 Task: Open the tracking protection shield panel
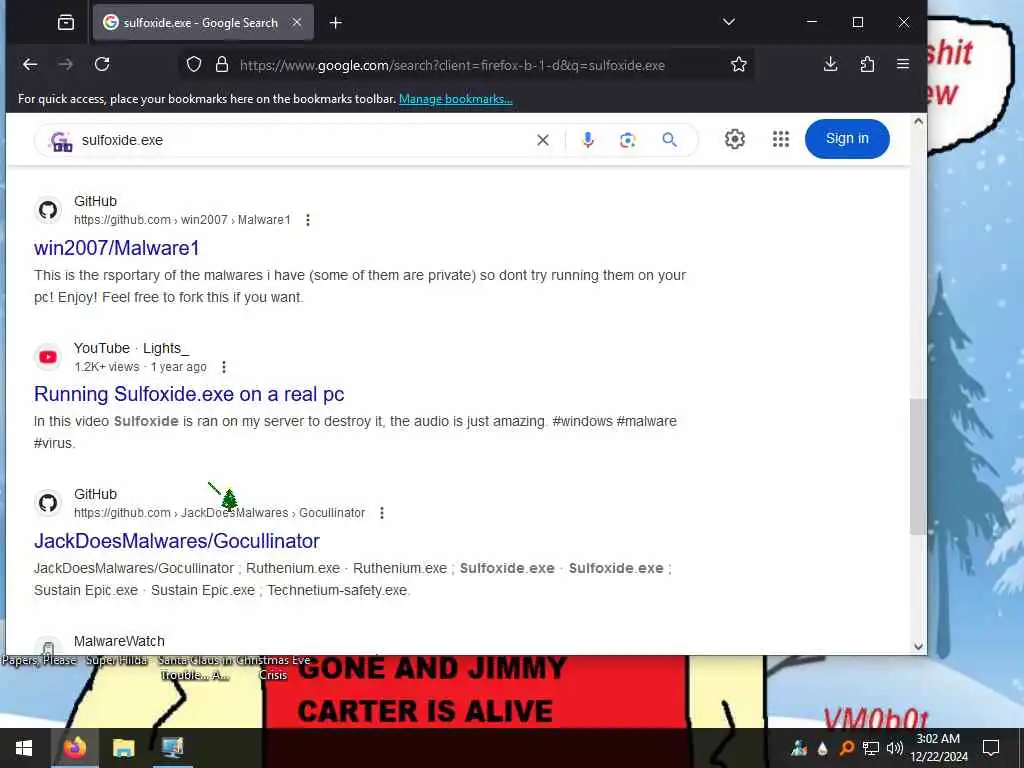pyautogui.click(x=194, y=65)
